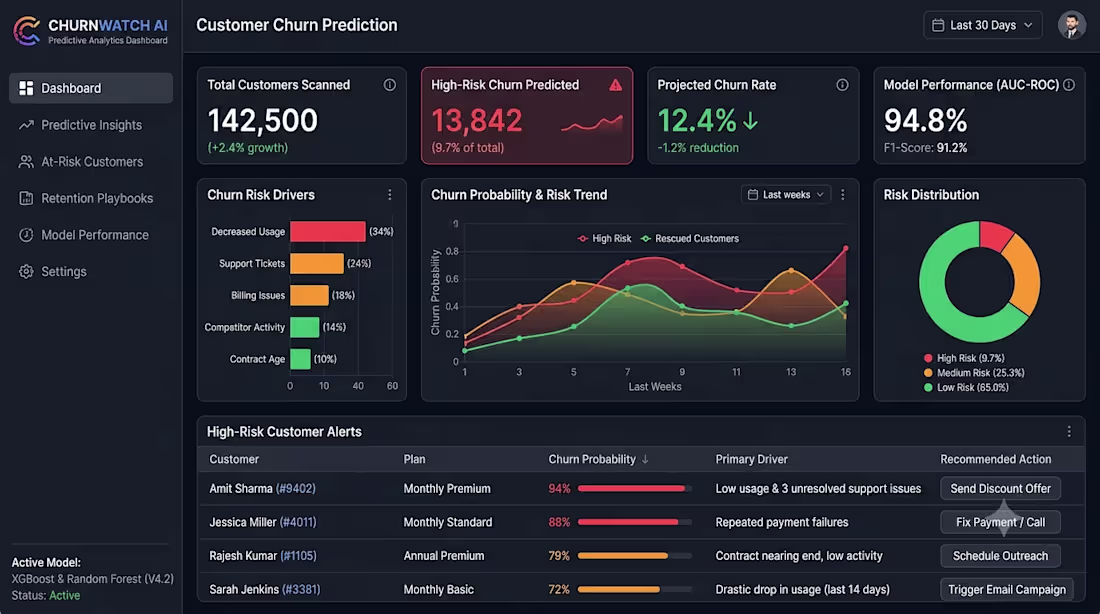
Task: Click the orange Medium Risk donut segment
Action: [x=1025, y=274]
